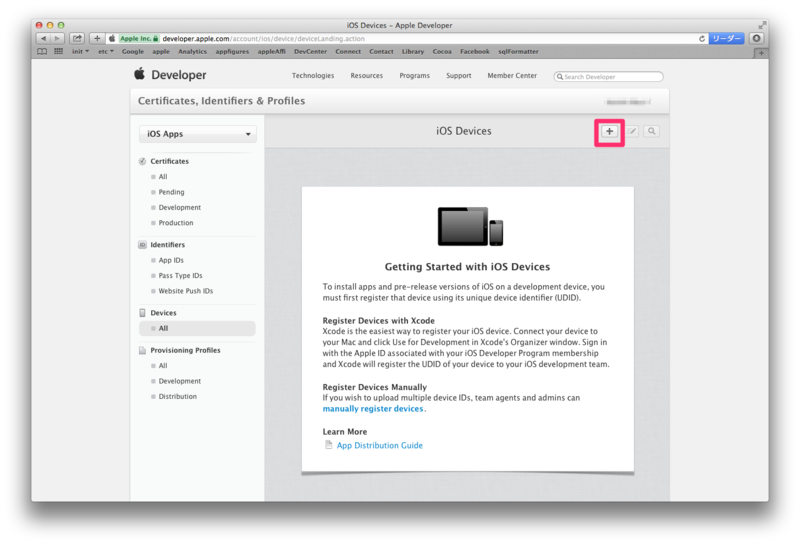
Task: Open the appfigures bookmark
Action: tap(232, 52)
